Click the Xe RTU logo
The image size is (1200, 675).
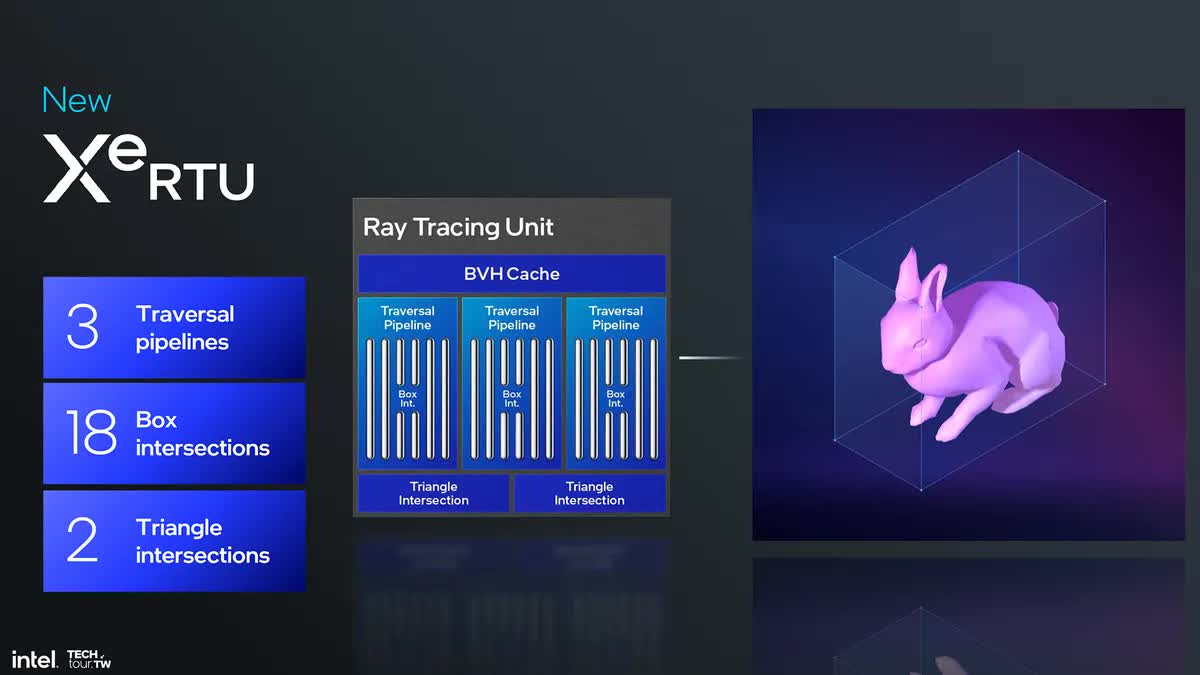click(x=148, y=168)
